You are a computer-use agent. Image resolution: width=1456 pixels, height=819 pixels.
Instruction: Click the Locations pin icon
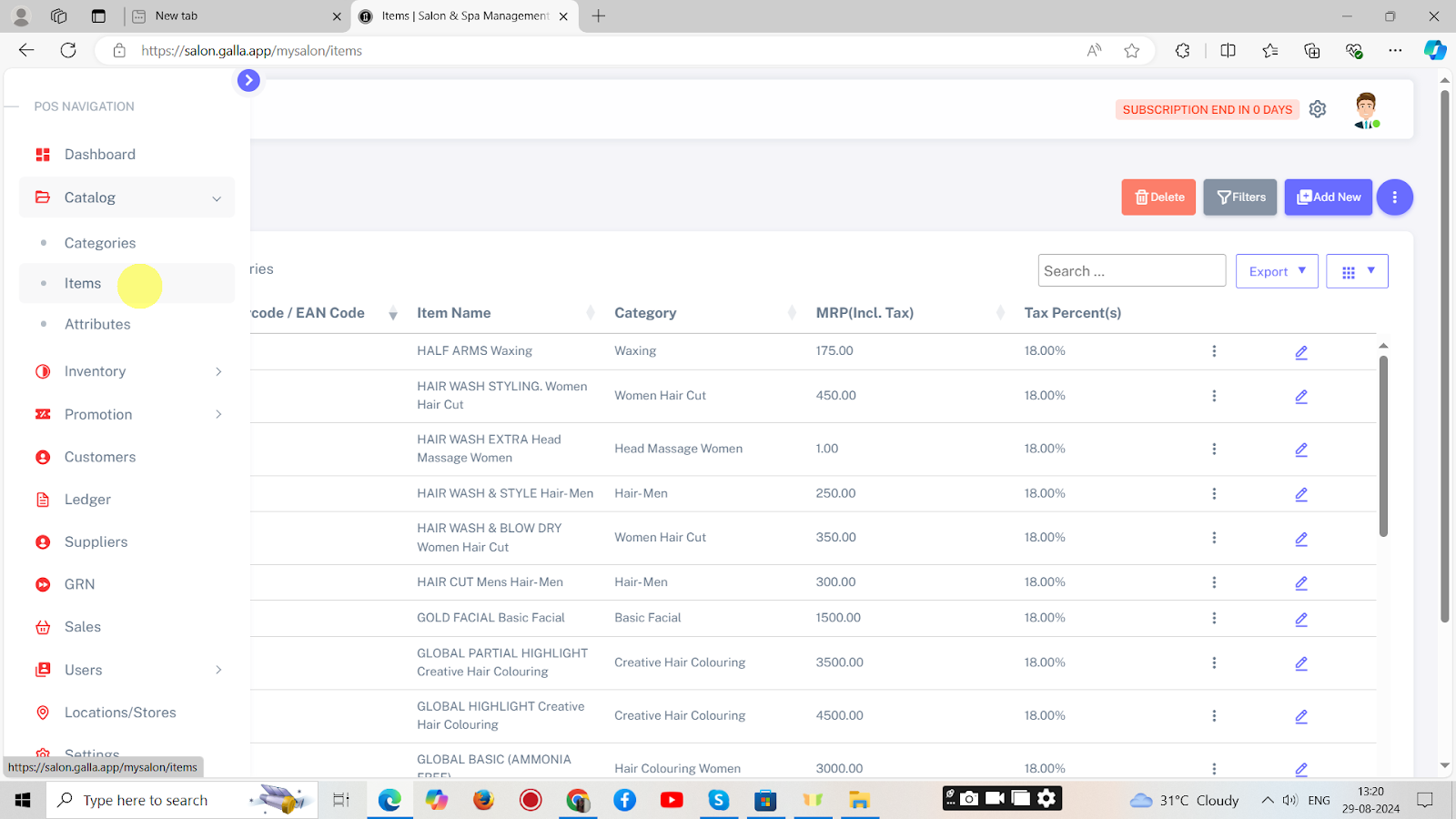(x=43, y=713)
